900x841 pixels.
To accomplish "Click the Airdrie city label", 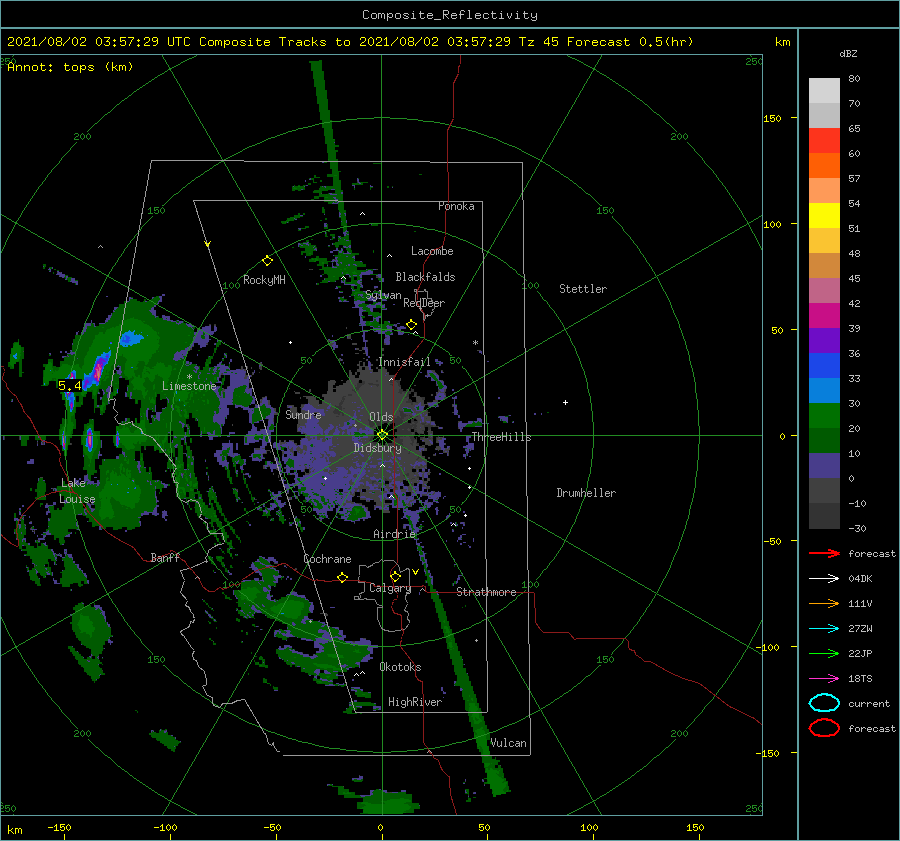I will click(394, 534).
